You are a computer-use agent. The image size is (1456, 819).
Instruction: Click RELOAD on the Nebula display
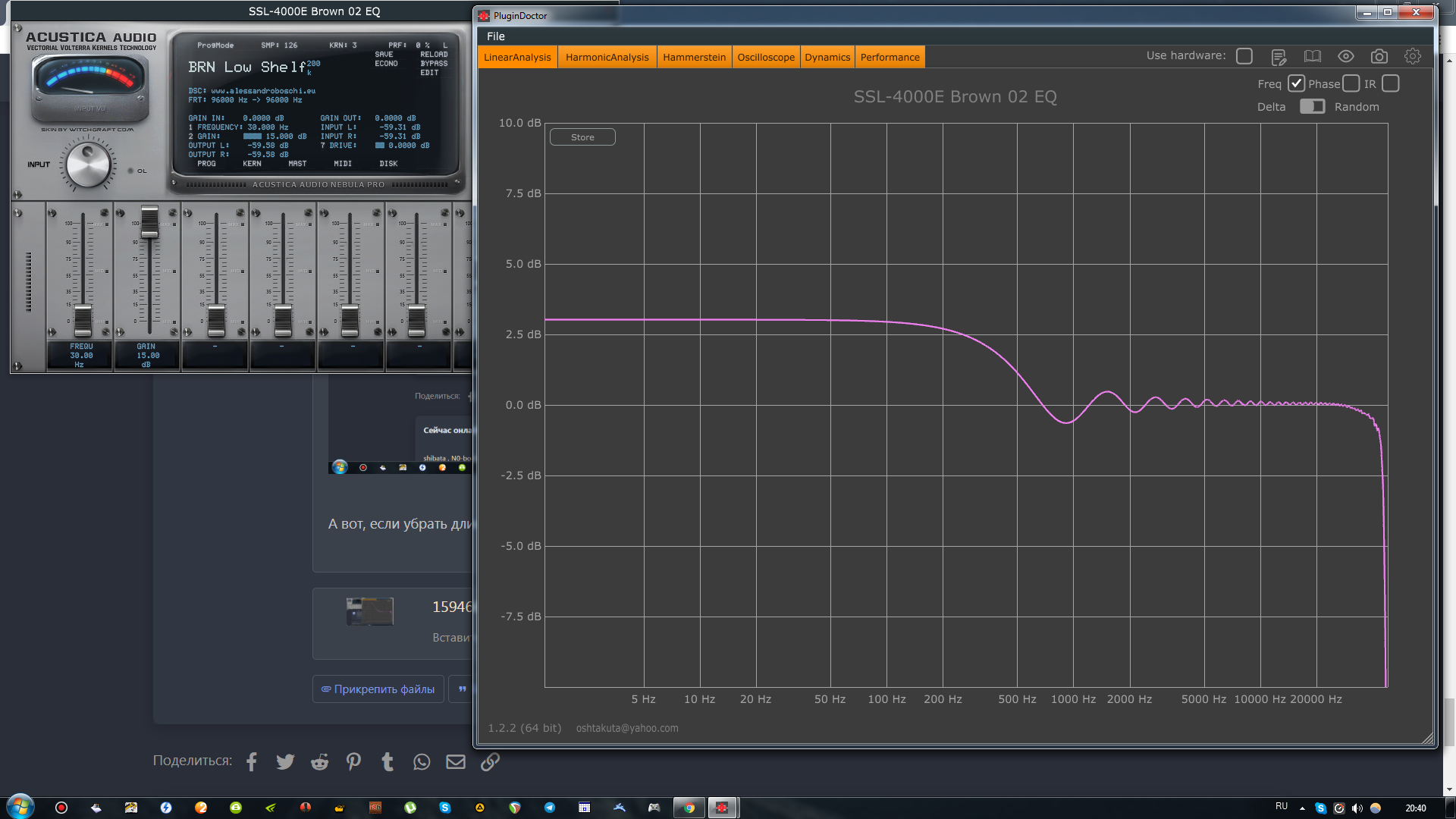[434, 55]
